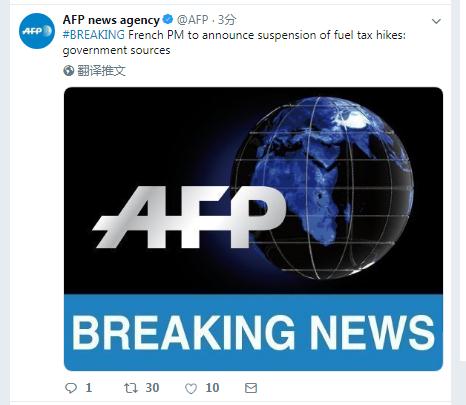Click the 翻译推文 translate tweet link

(101, 71)
